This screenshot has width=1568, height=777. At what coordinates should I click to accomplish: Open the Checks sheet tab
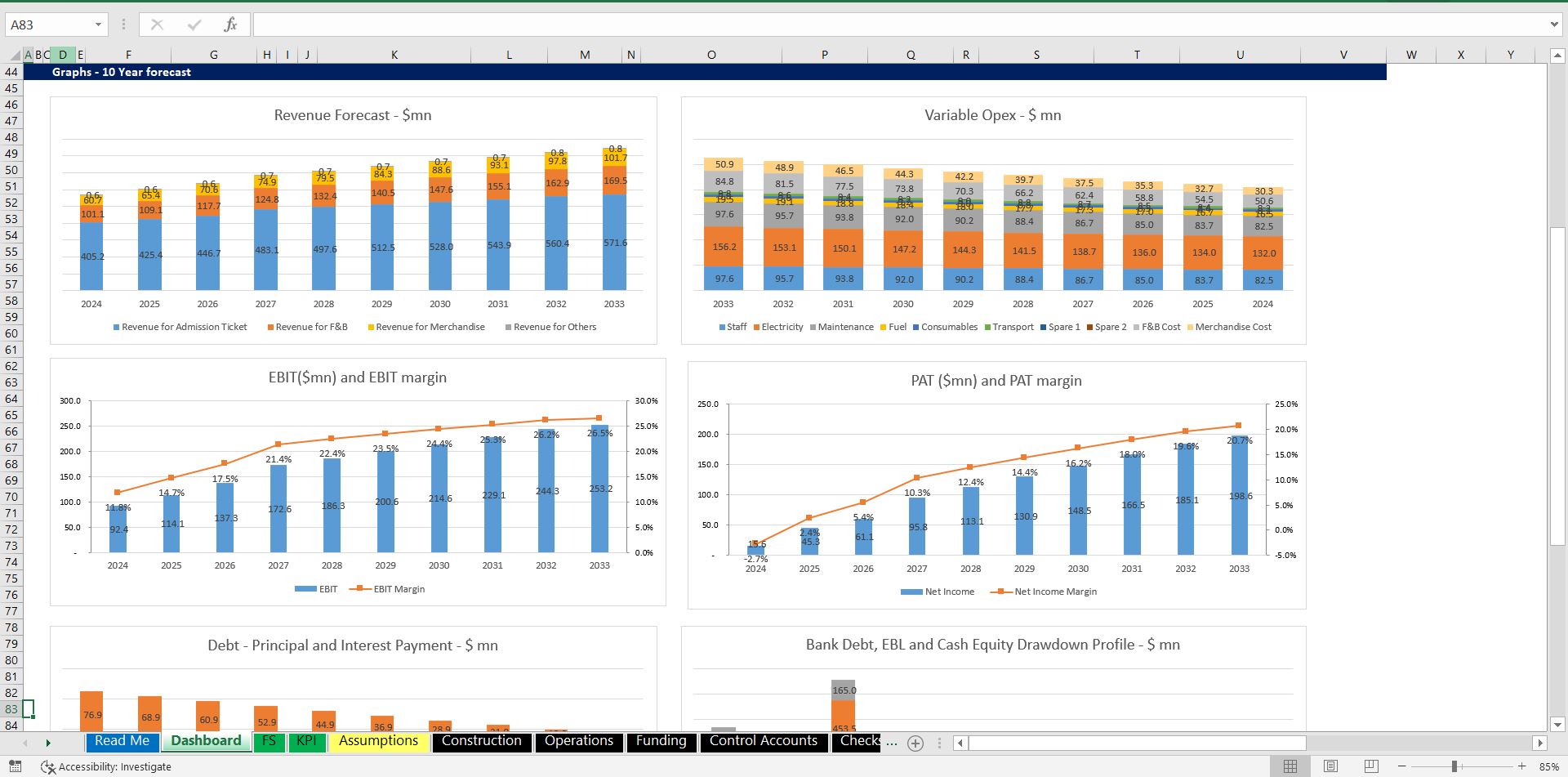[x=856, y=741]
